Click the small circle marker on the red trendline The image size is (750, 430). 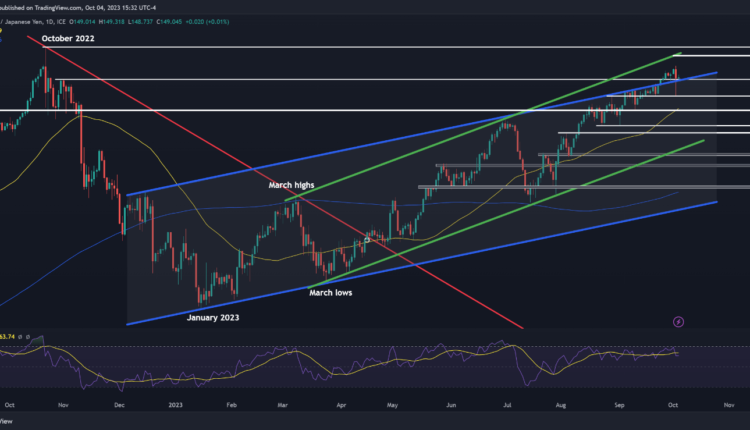(367, 240)
